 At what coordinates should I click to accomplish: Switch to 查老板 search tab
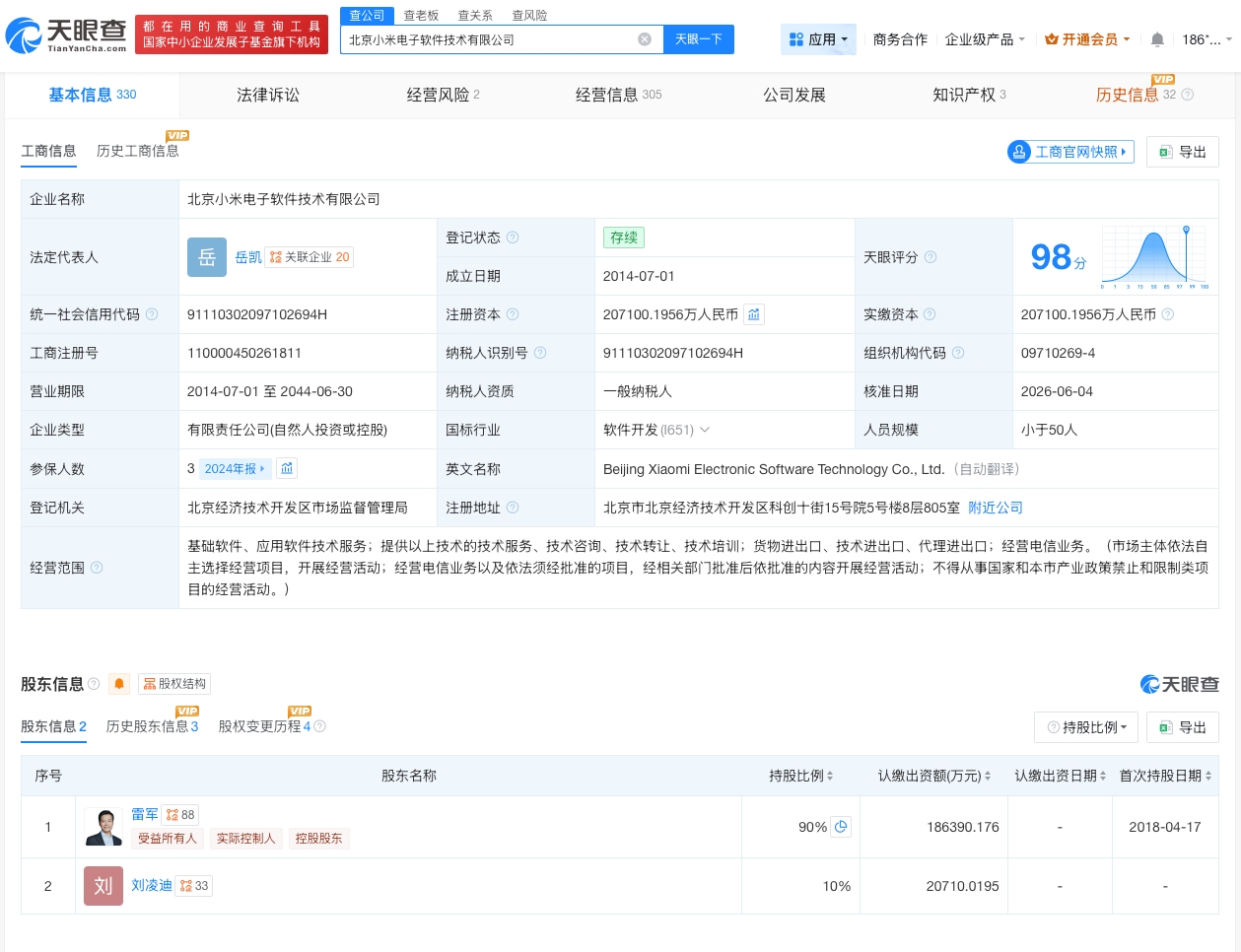point(421,16)
